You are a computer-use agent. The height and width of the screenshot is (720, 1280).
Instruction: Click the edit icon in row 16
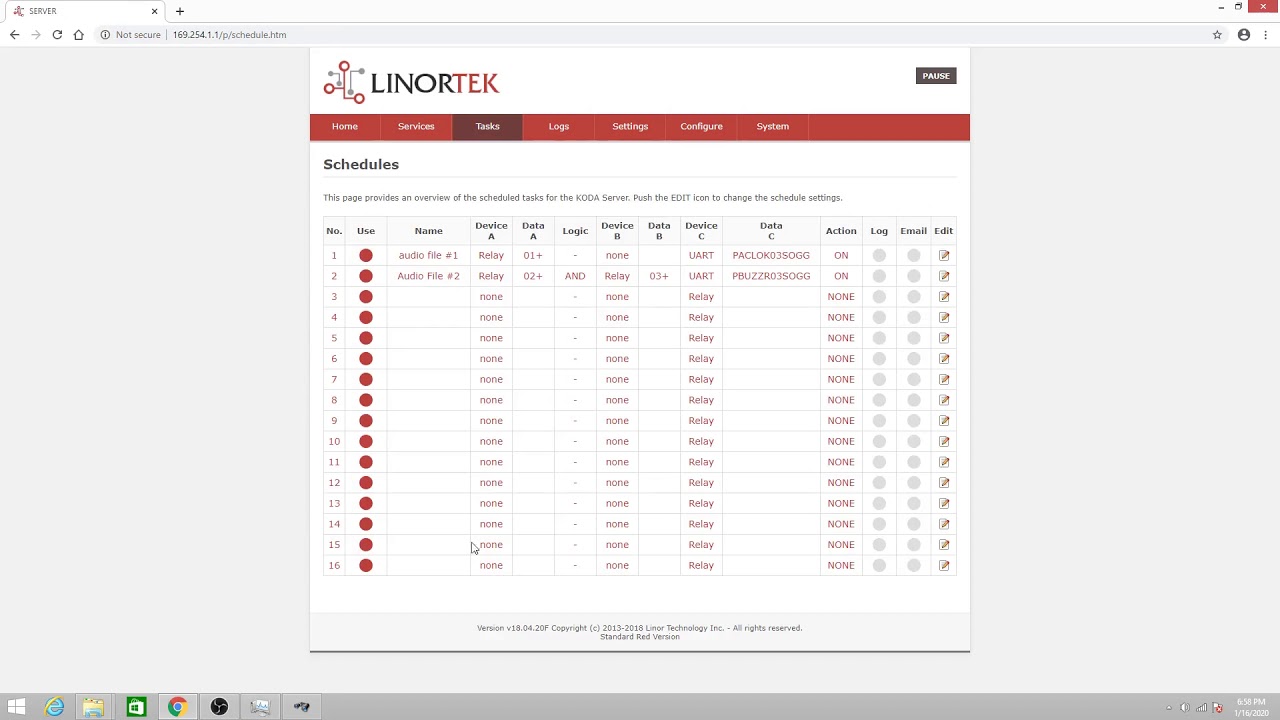(944, 565)
